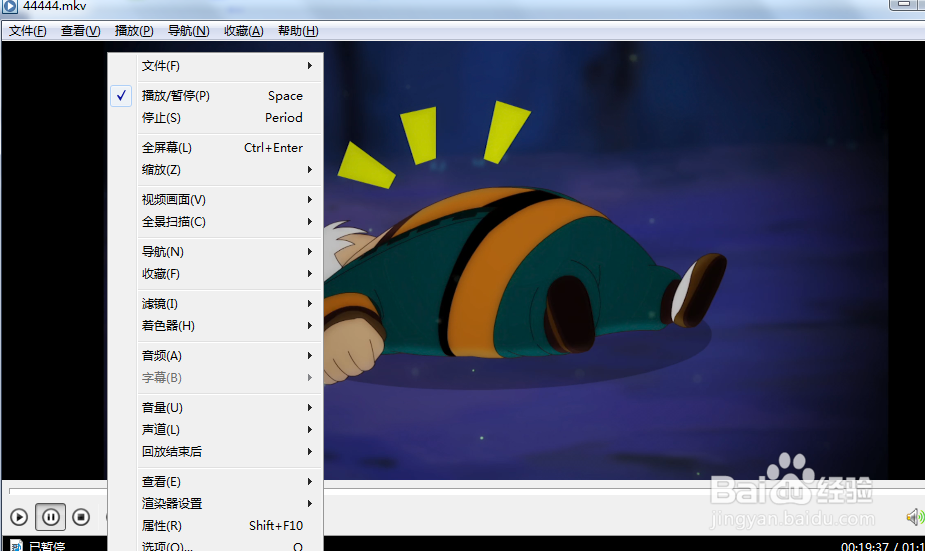Open the 查看(V) menu in menu bar

(80, 31)
